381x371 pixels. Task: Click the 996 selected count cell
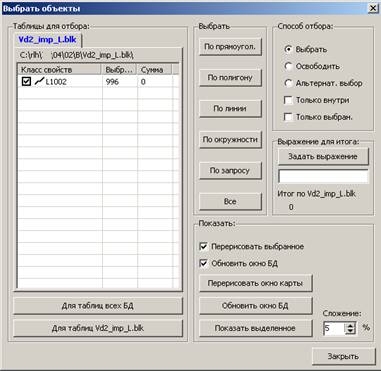112,82
